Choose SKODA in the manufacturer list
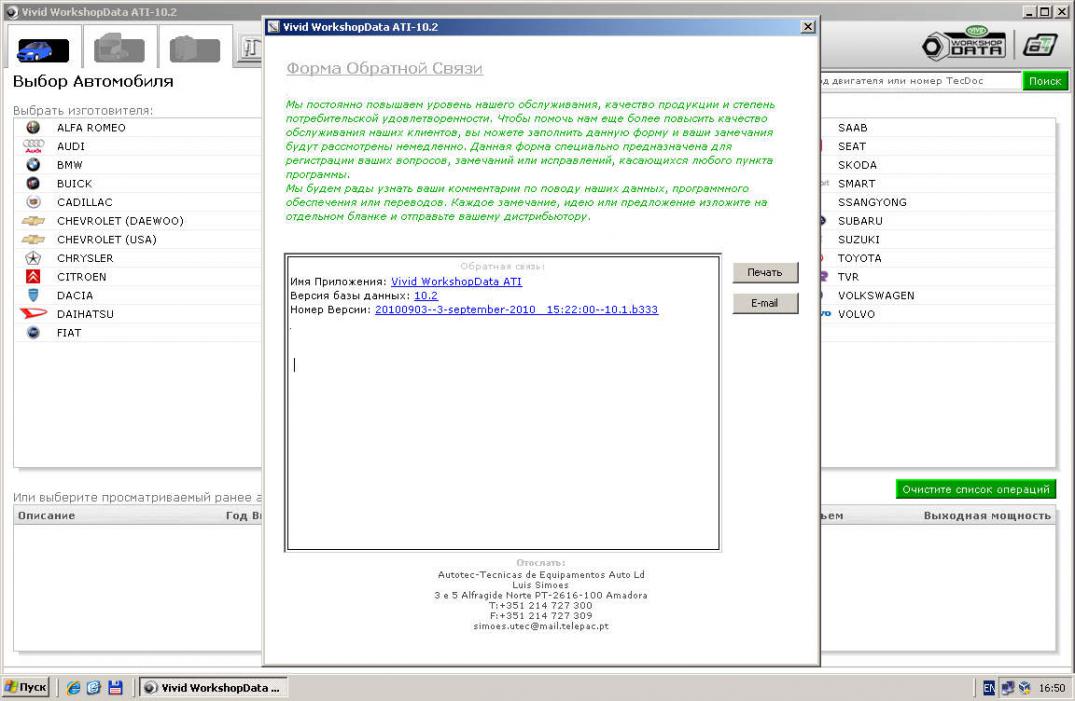This screenshot has height=701, width=1075. (x=857, y=165)
